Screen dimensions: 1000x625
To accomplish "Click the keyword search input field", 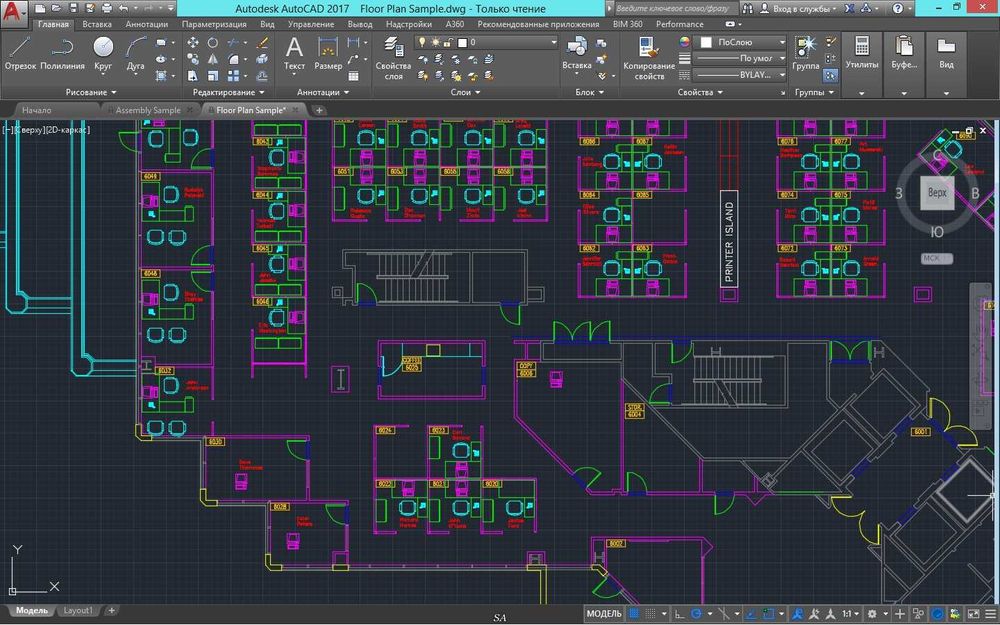I will pos(672,7).
